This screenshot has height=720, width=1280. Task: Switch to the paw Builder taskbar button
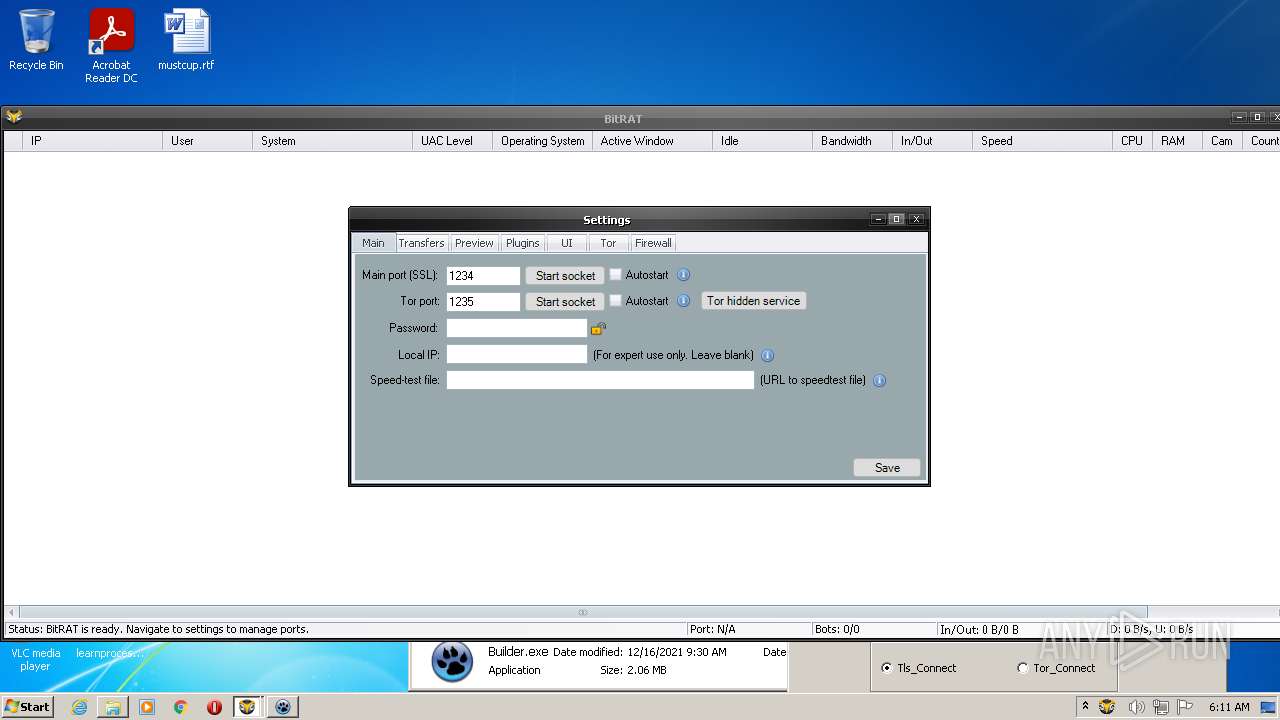click(283, 707)
